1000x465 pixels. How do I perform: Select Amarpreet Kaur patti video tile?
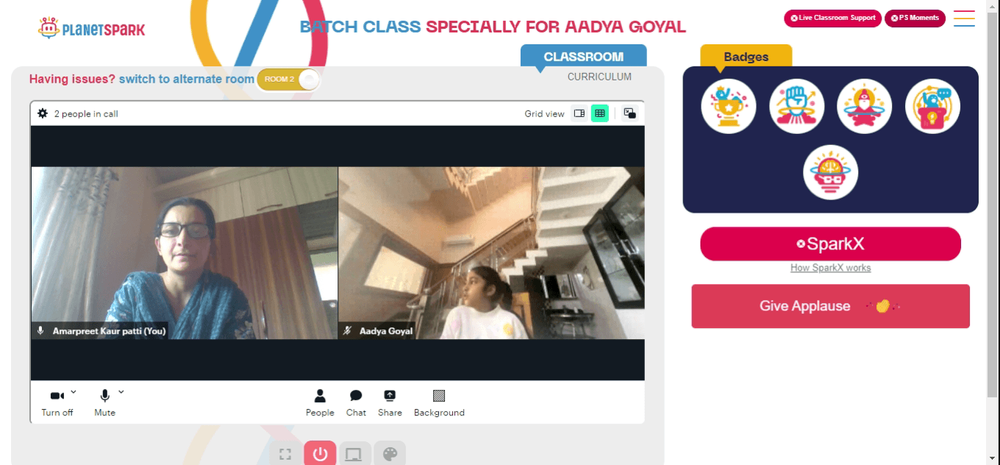[x=184, y=253]
